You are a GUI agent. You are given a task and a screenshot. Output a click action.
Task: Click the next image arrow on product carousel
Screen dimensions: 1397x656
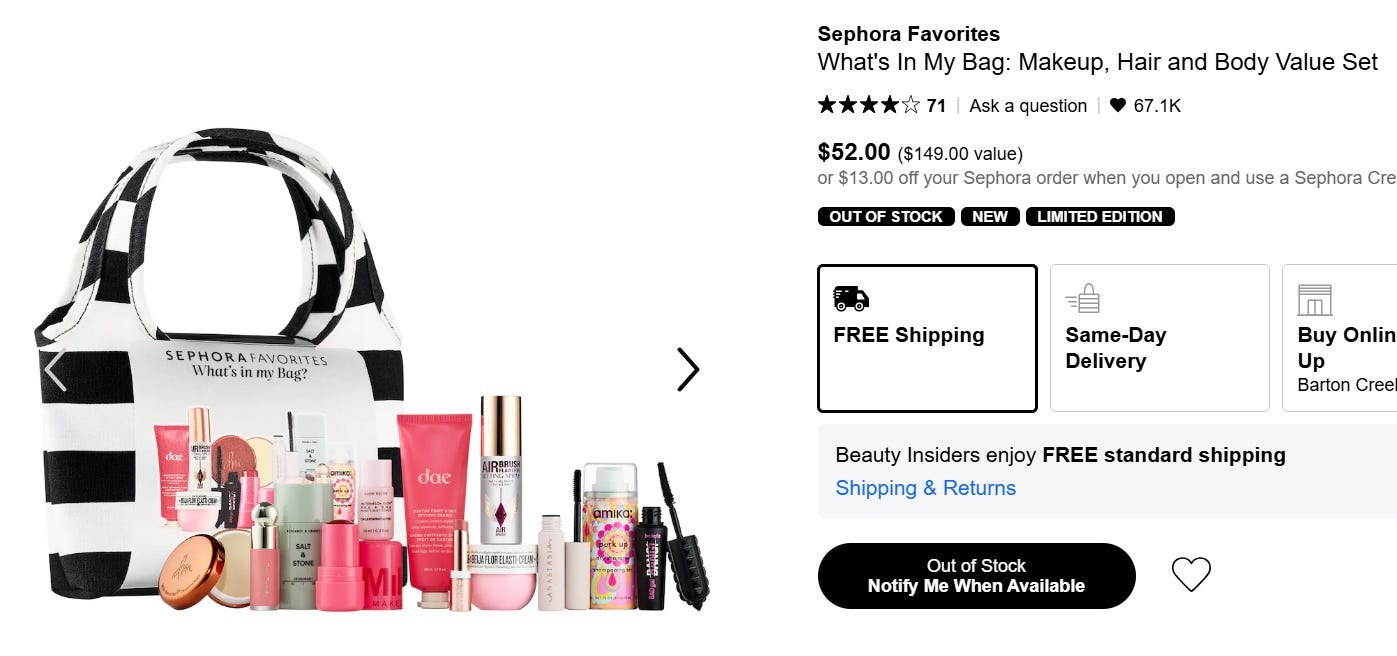point(688,369)
